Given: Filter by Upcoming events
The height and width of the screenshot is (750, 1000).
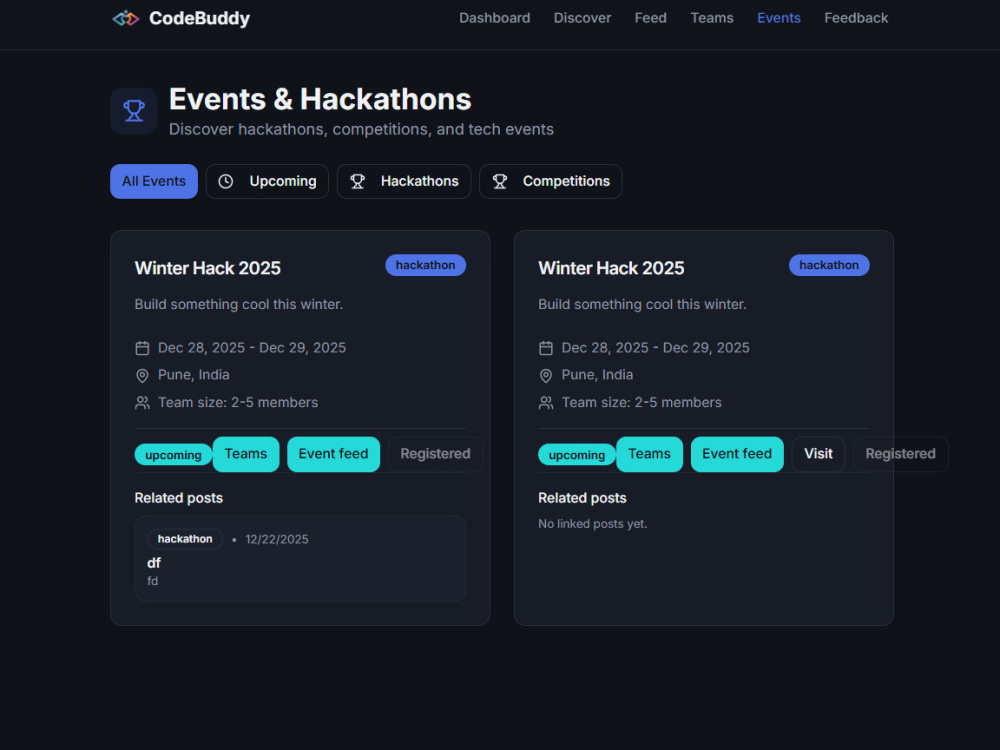Looking at the screenshot, I should 267,181.
